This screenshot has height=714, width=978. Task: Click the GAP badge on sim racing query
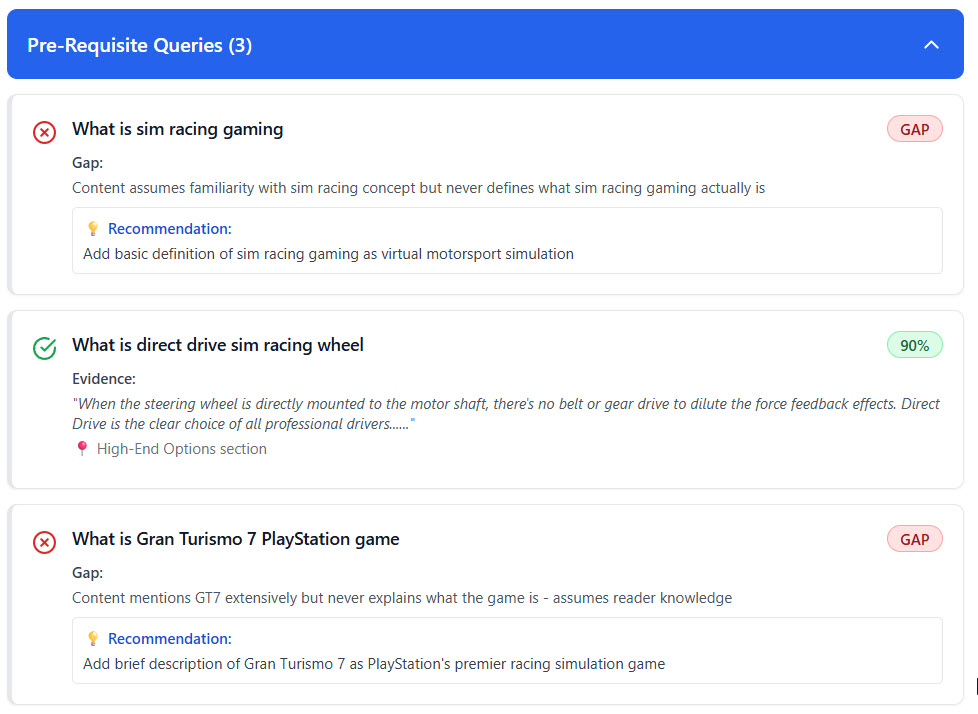tap(914, 129)
